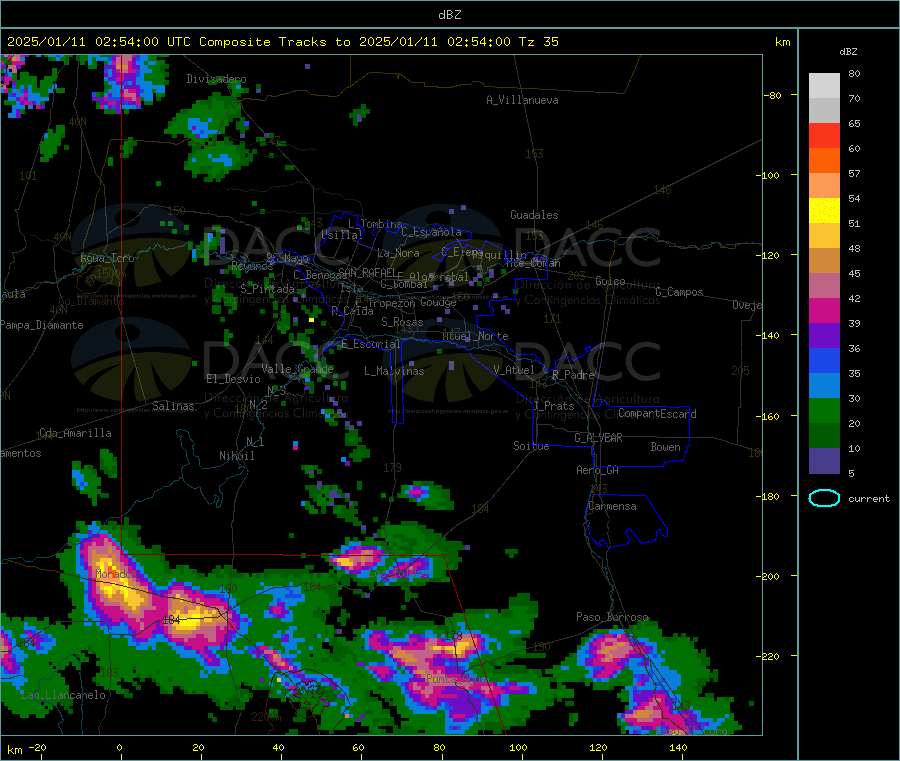Click the V_Atuel map label
The width and height of the screenshot is (900, 761).
[x=514, y=370]
